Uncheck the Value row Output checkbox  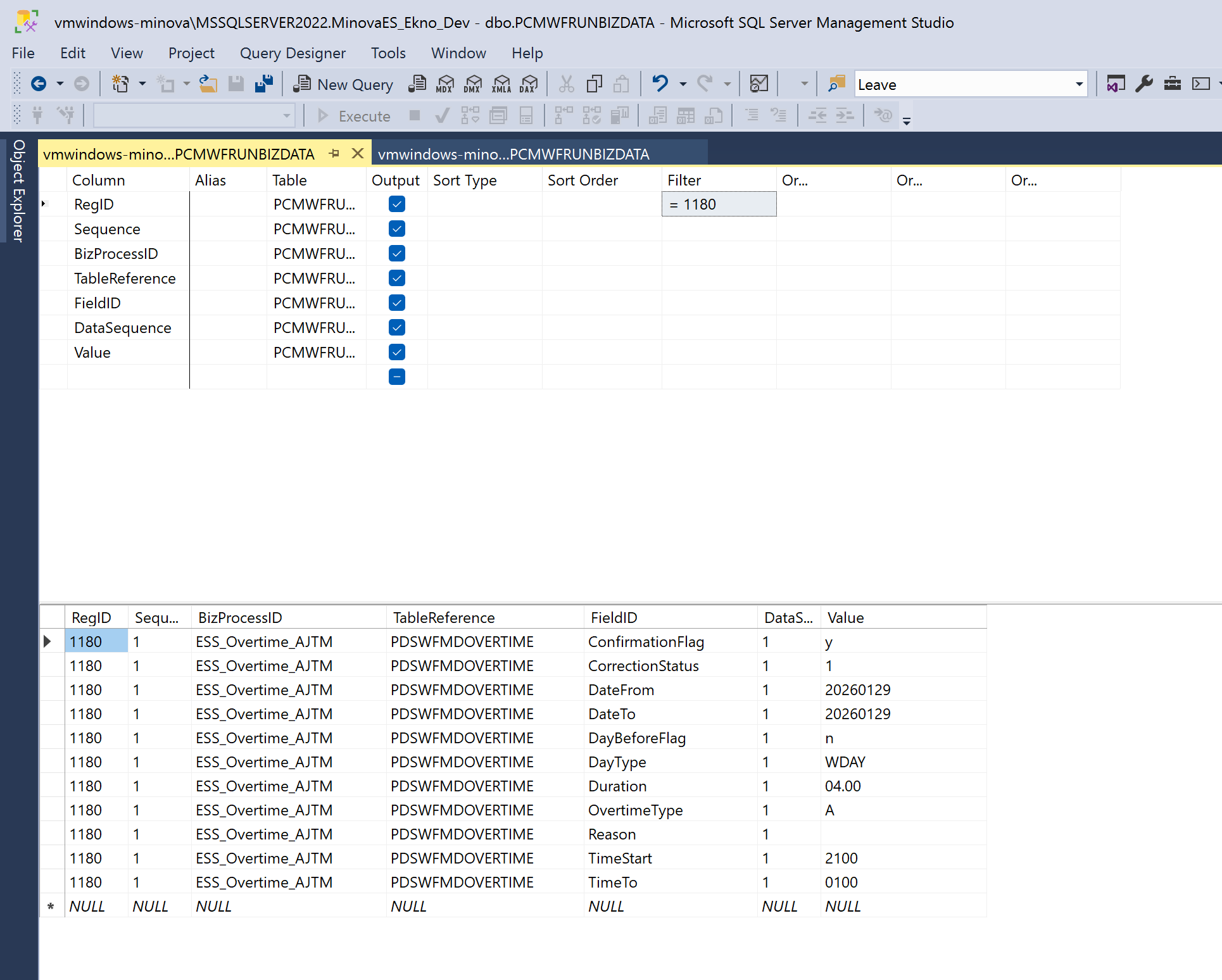point(397,353)
